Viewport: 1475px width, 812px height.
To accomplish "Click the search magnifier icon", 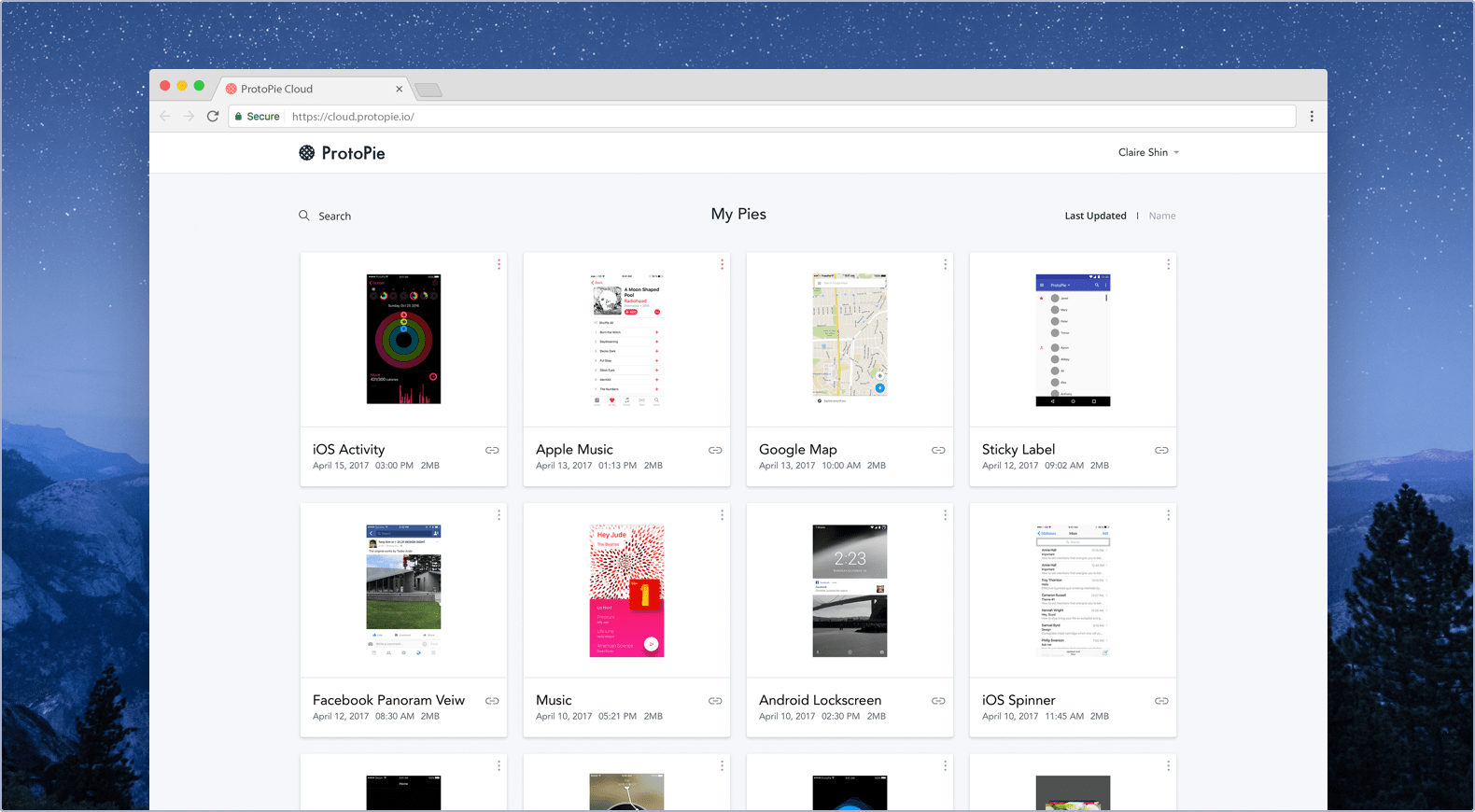I will coord(303,216).
